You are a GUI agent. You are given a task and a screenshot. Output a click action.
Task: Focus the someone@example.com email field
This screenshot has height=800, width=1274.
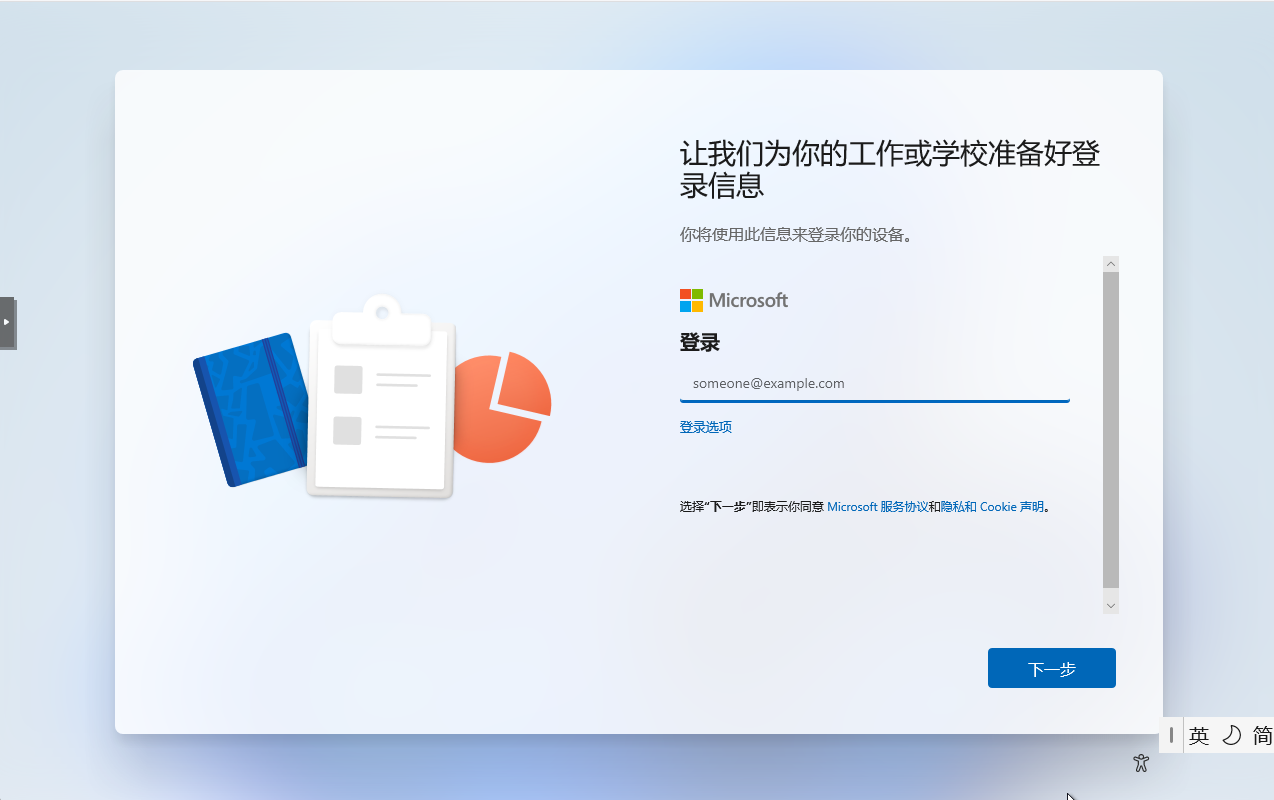pos(875,383)
